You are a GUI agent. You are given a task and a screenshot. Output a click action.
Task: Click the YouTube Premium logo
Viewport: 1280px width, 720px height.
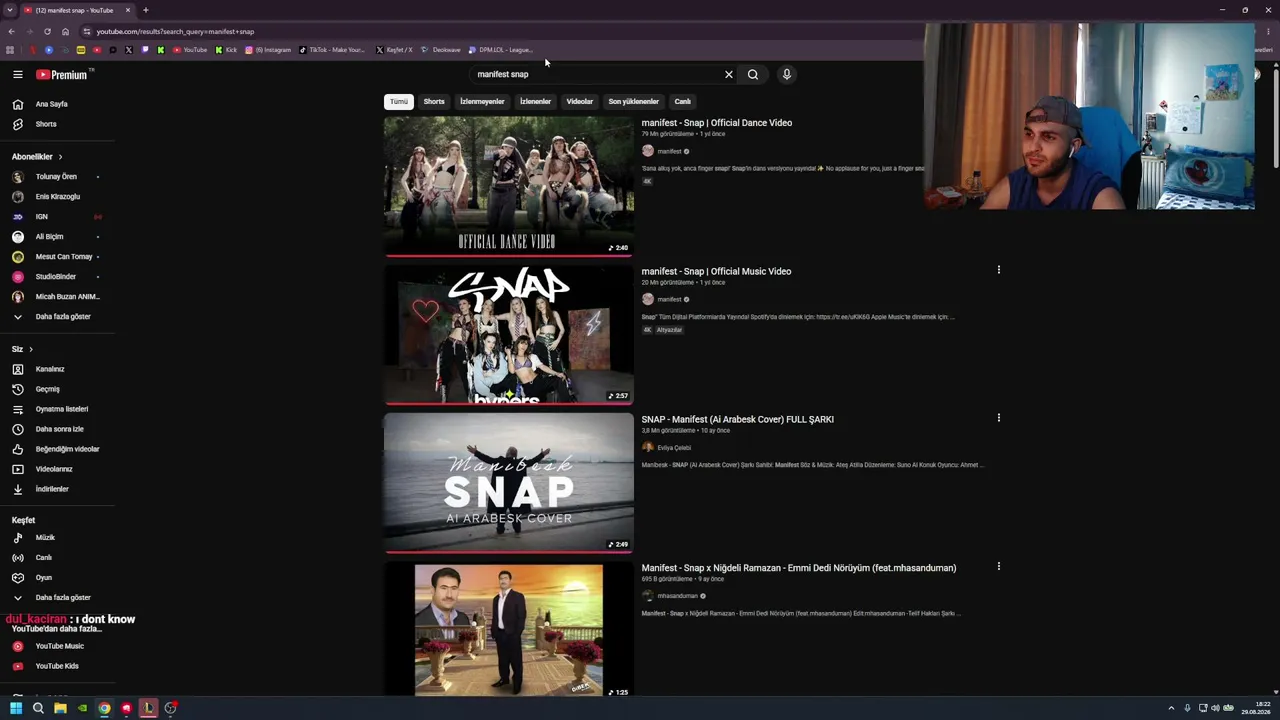[x=62, y=74]
